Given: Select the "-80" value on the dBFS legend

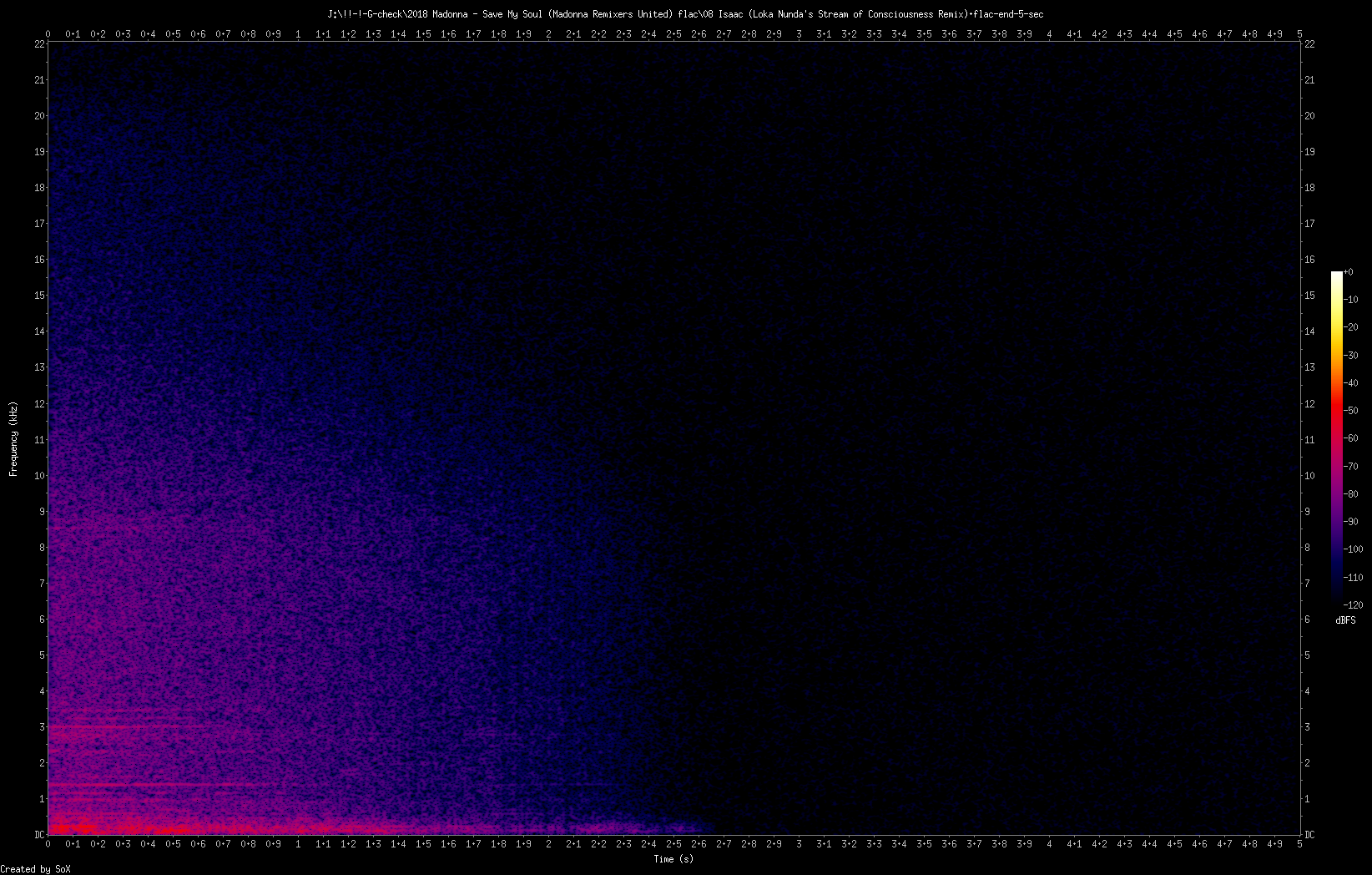Looking at the screenshot, I should (1351, 494).
